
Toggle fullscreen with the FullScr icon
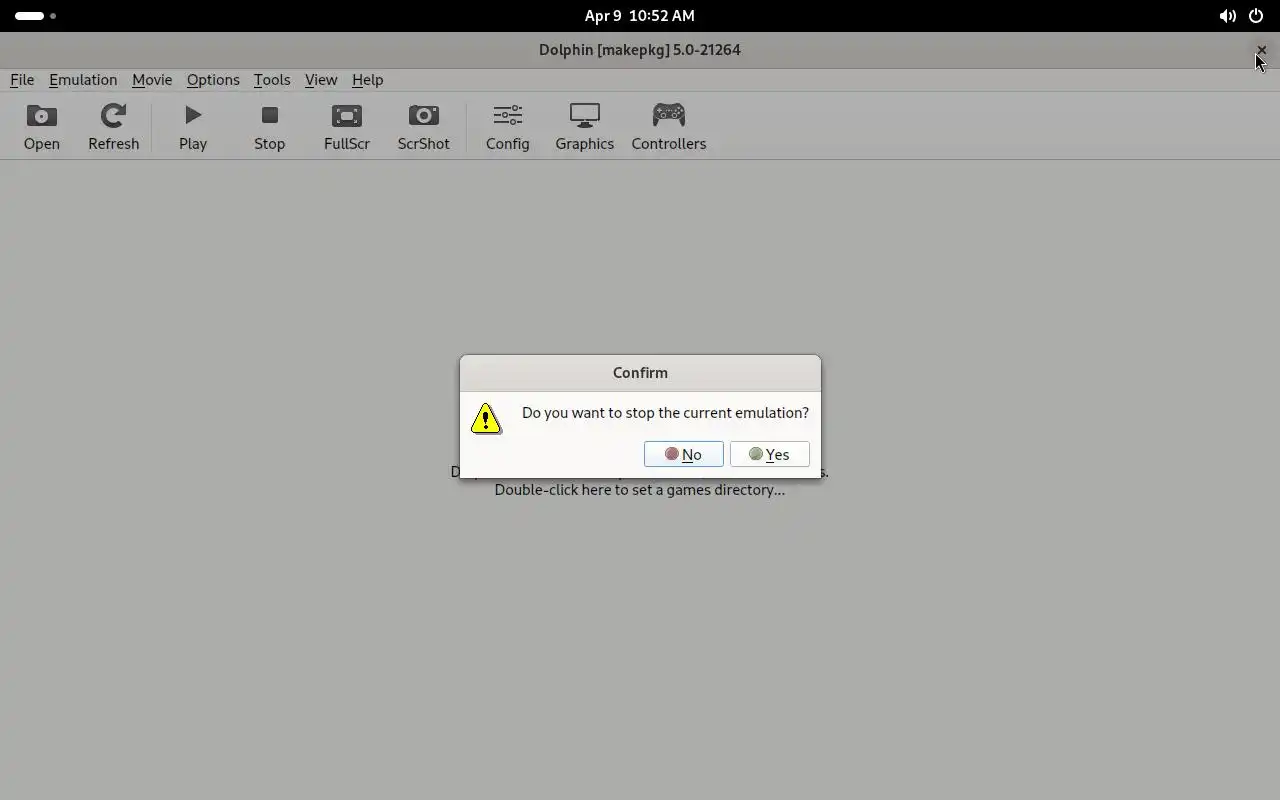pos(347,127)
